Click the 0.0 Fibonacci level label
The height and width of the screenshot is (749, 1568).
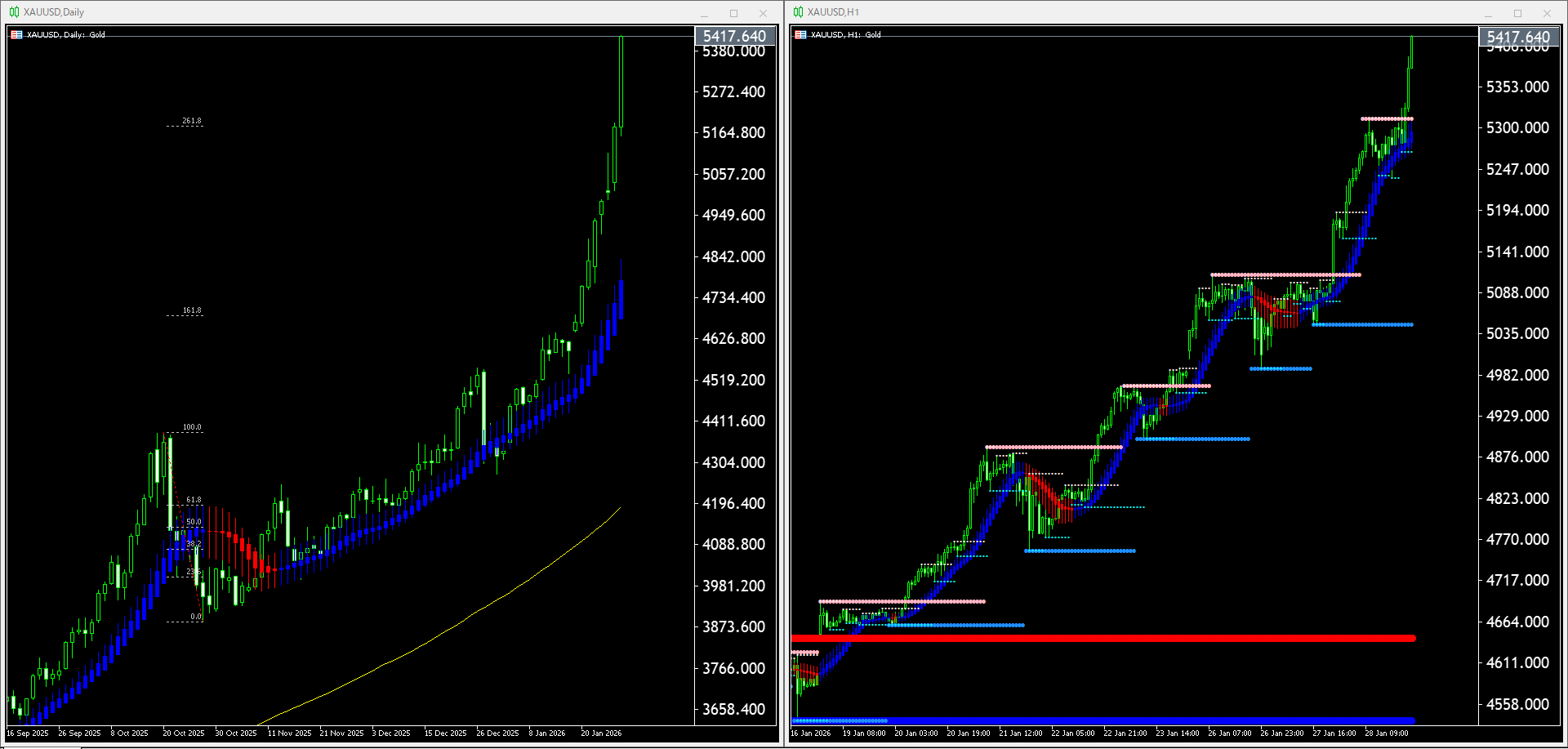pos(196,617)
